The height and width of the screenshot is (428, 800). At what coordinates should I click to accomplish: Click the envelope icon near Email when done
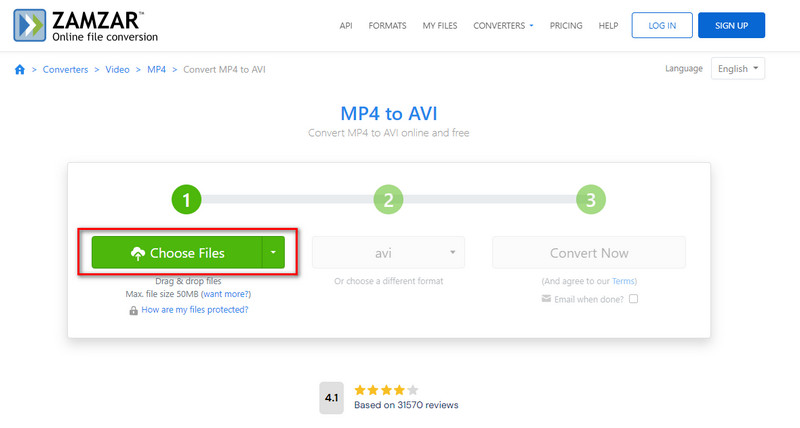[x=544, y=299]
